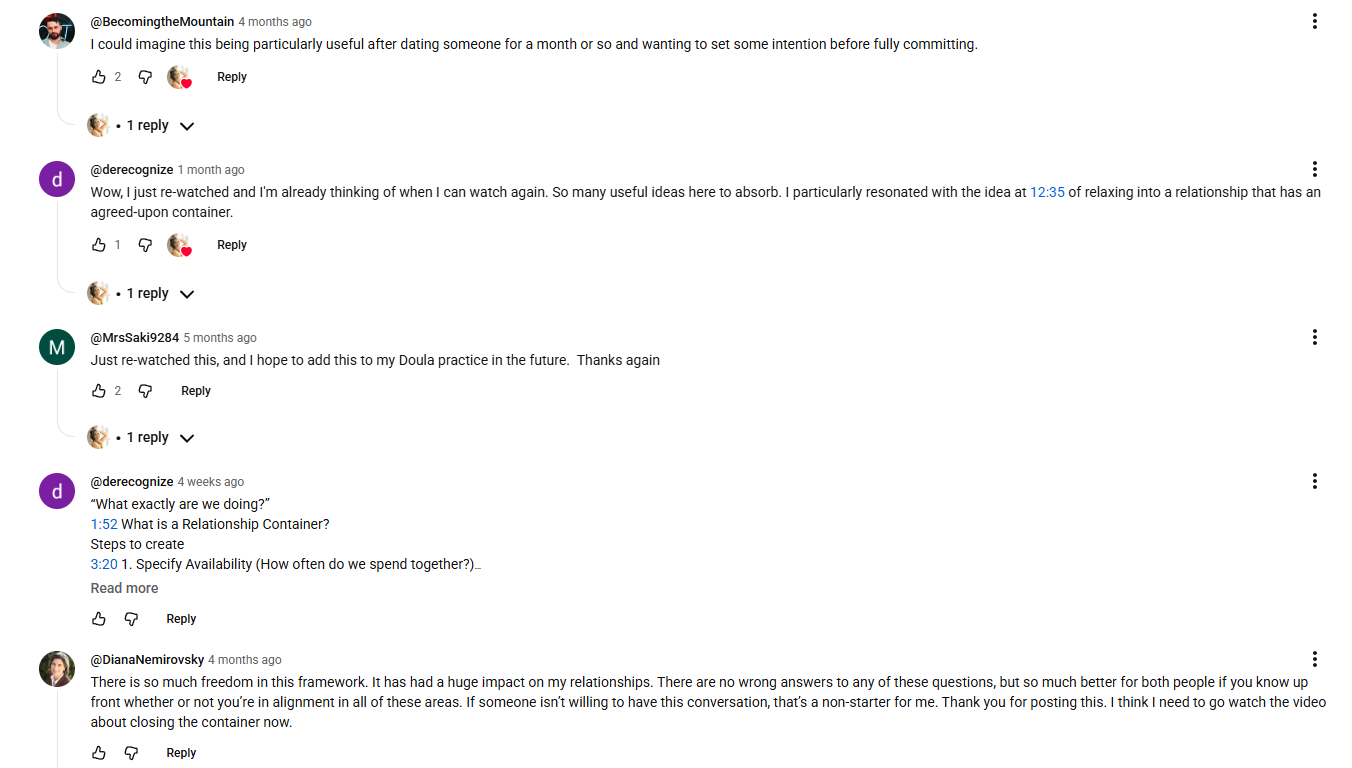This screenshot has width=1352, height=768.
Task: Open the action menu on @MrsSaki9284's comment
Action: pos(1314,337)
